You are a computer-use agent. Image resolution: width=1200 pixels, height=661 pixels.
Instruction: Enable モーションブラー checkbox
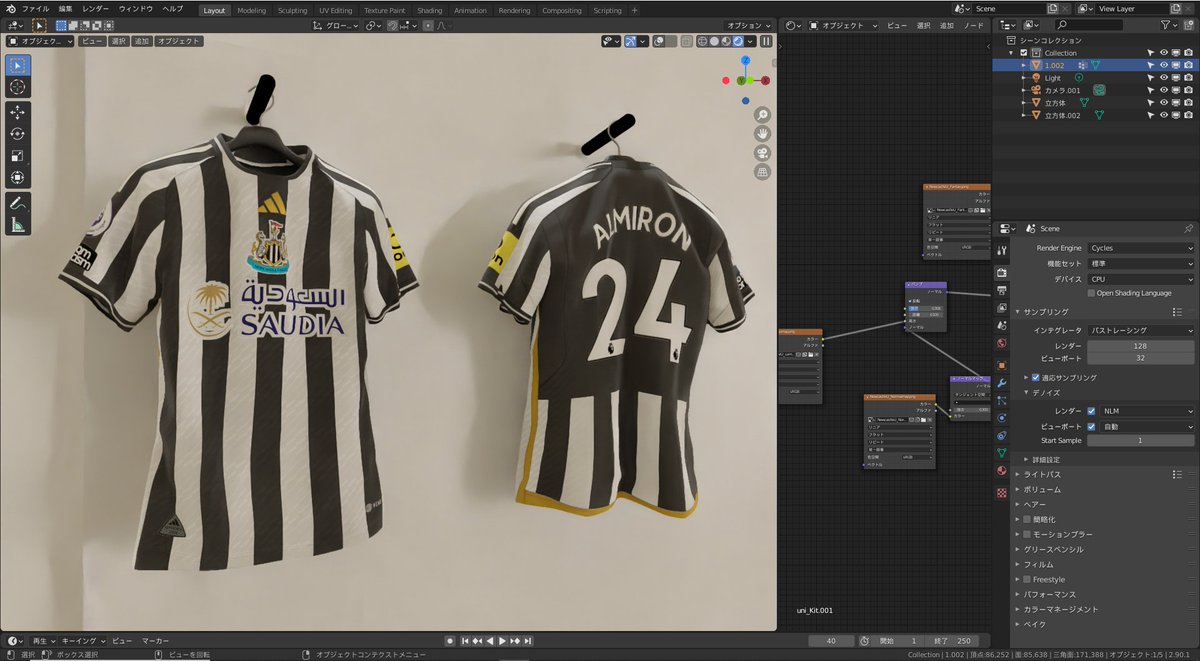pos(1027,534)
